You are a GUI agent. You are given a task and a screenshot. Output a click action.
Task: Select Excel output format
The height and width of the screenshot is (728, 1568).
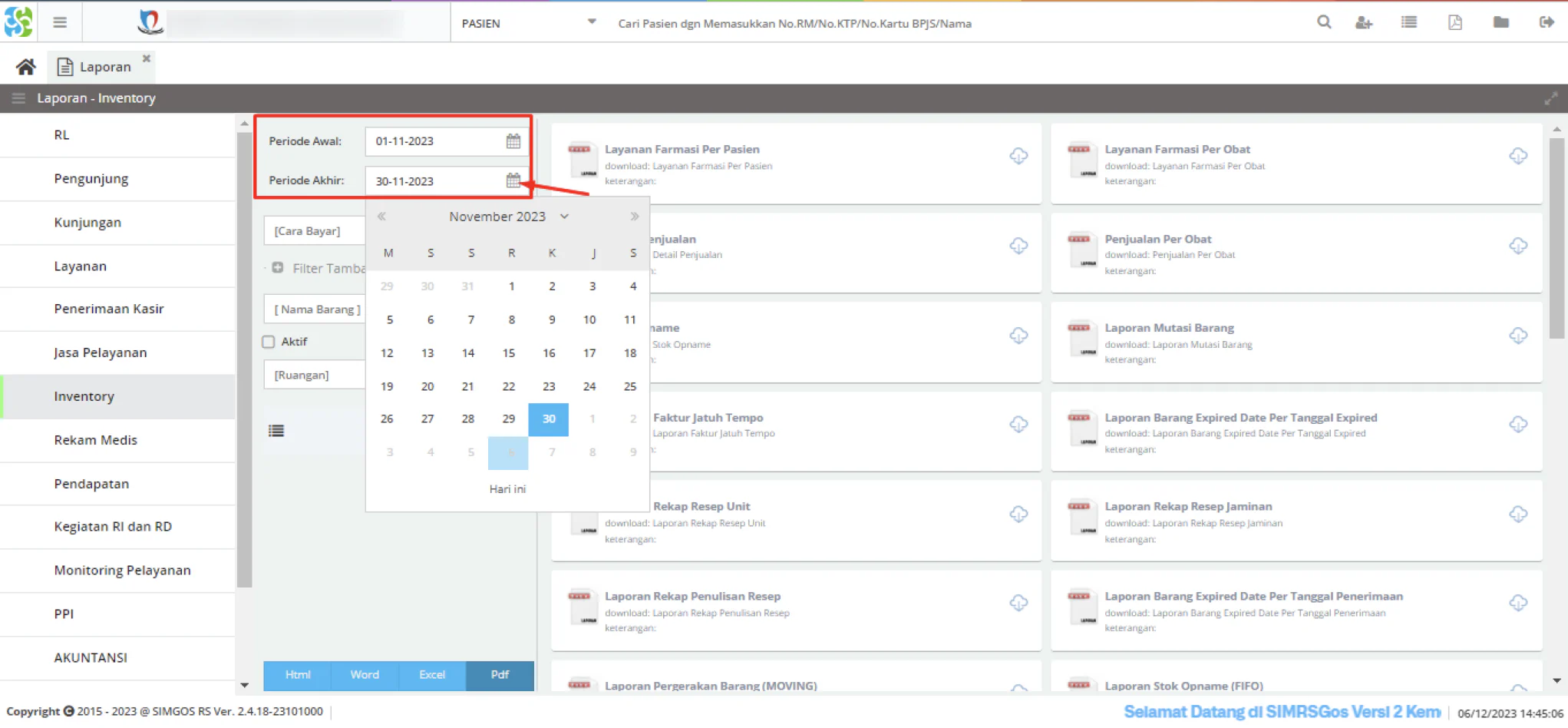pos(432,675)
